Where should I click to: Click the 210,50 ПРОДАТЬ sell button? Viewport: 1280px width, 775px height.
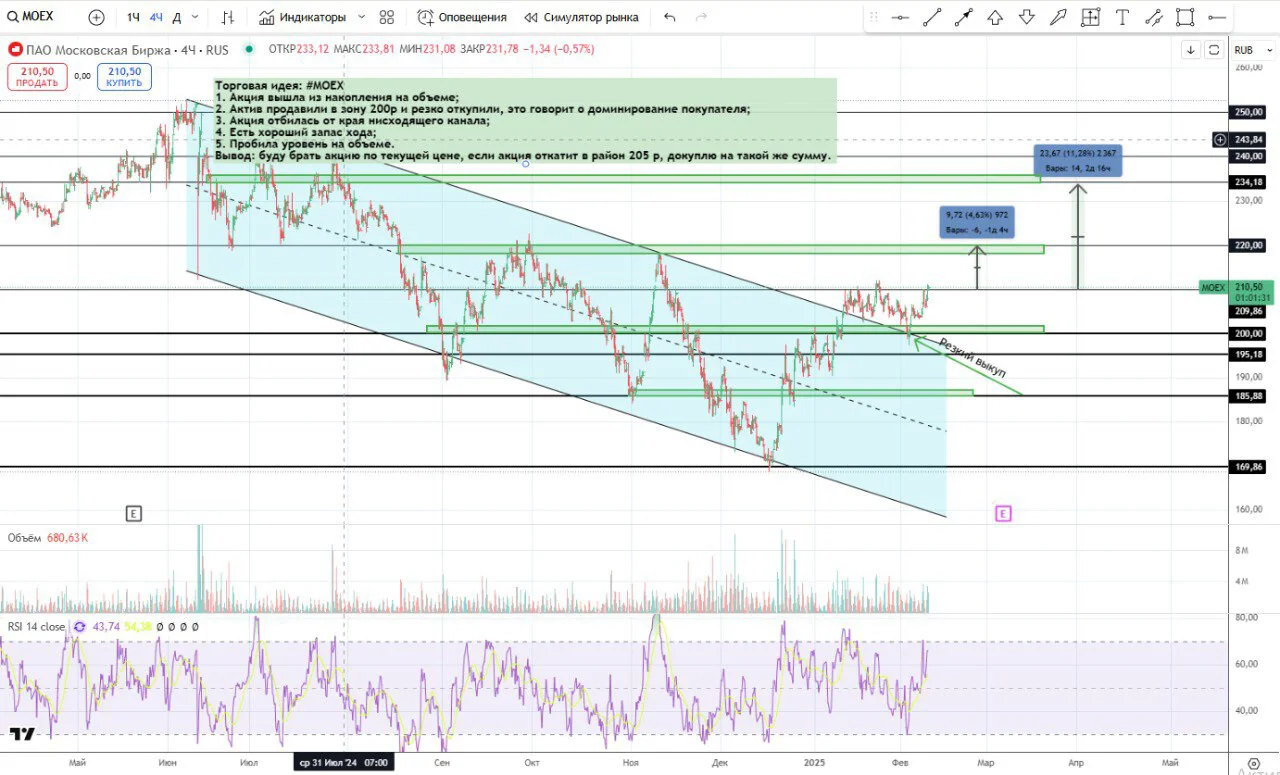pyautogui.click(x=37, y=76)
